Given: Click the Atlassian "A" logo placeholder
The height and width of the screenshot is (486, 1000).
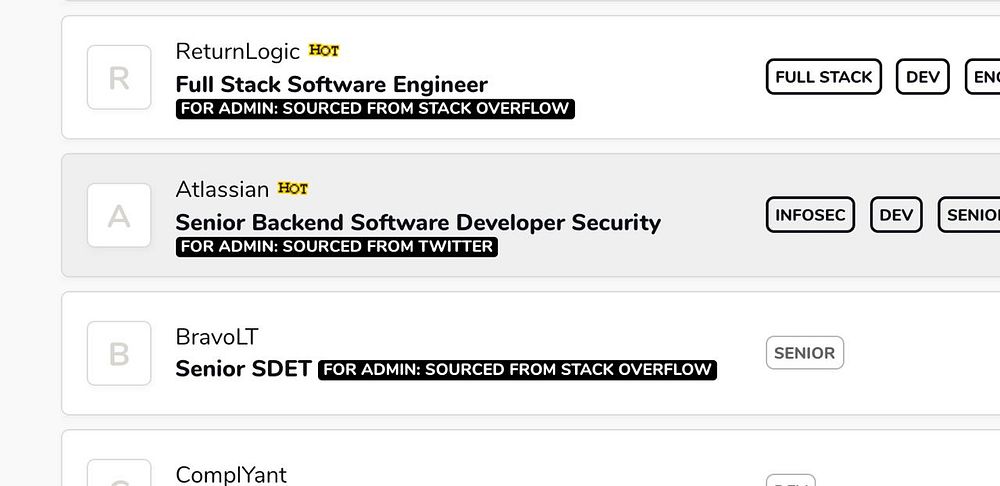Looking at the screenshot, I should pyautogui.click(x=119, y=215).
